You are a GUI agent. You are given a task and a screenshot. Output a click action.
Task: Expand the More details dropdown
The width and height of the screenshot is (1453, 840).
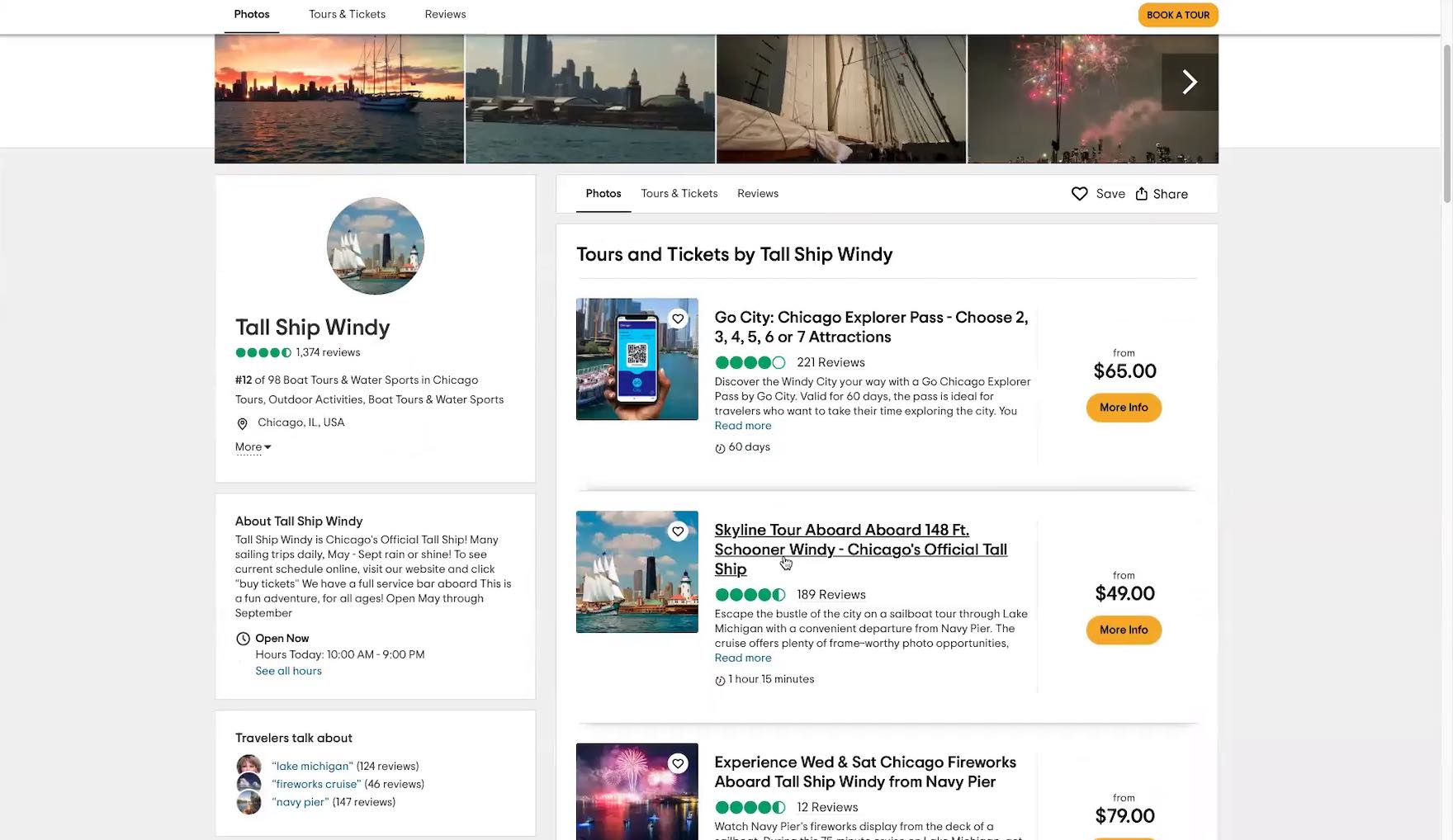point(253,447)
